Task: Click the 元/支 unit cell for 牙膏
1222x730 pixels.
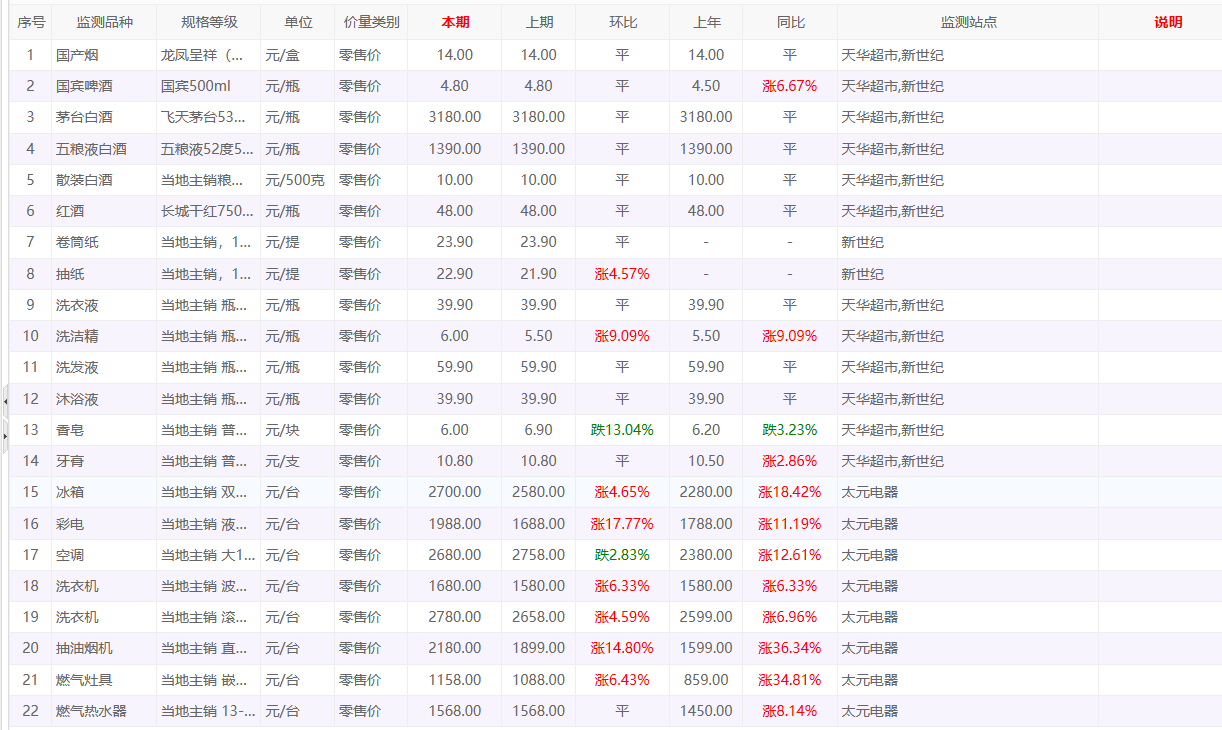Action: click(x=298, y=461)
